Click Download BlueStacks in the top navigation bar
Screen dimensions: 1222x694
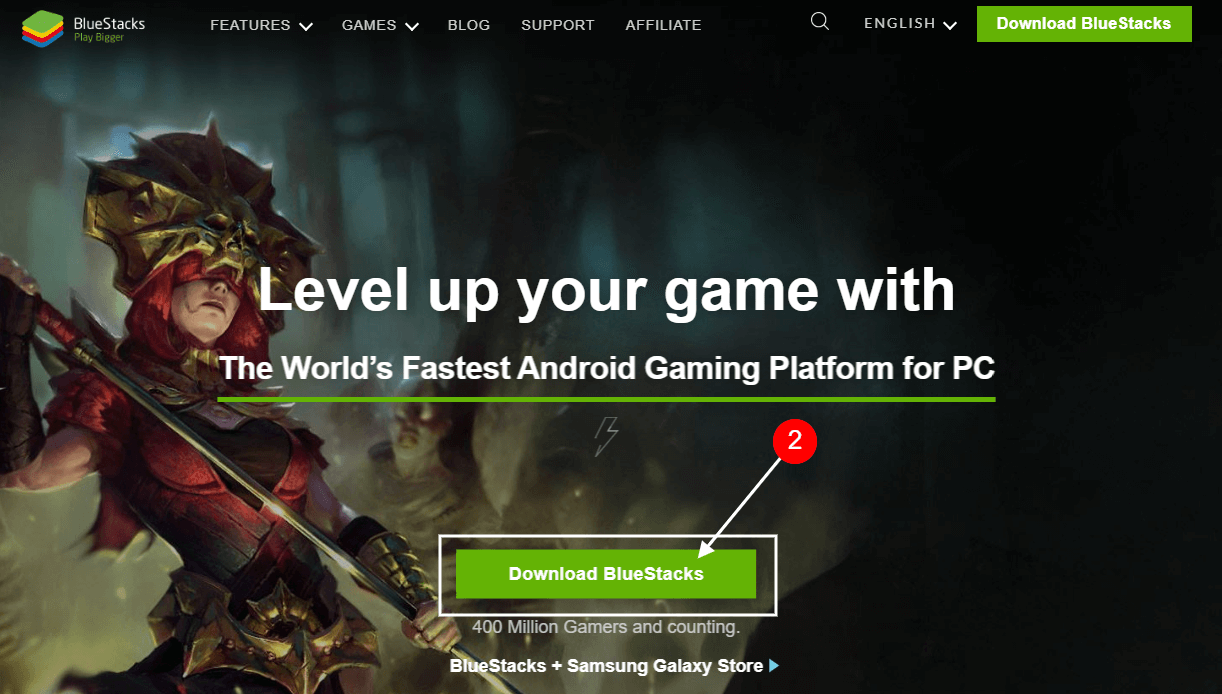point(1084,24)
